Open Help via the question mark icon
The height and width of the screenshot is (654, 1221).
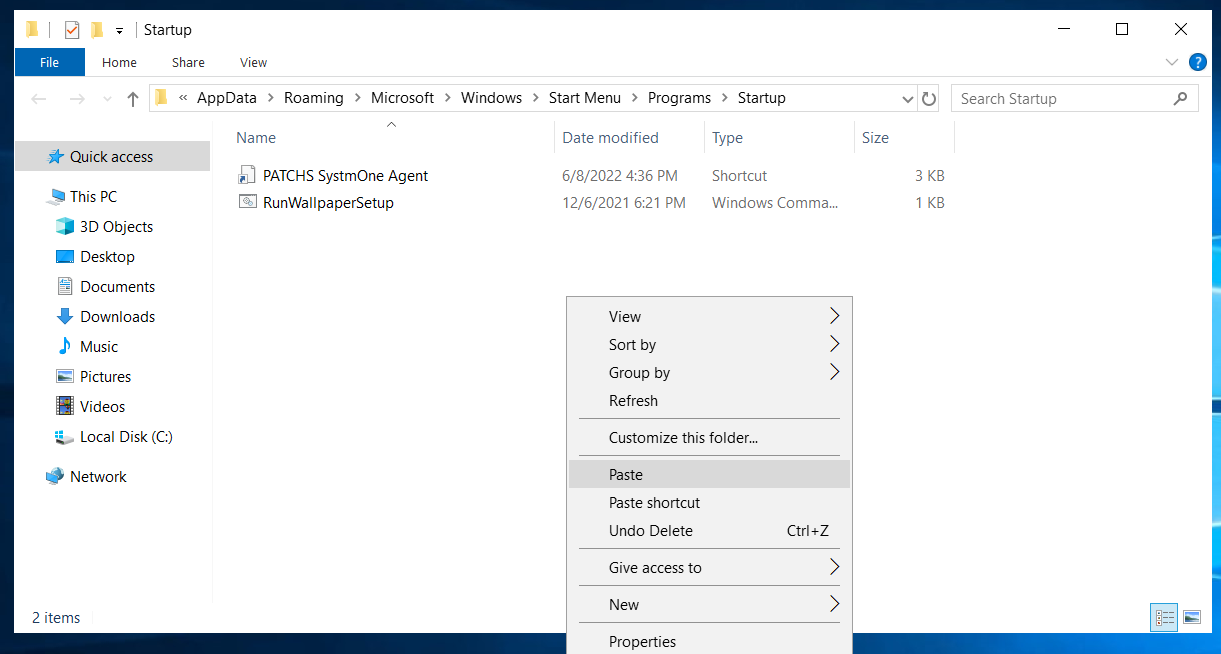click(x=1197, y=61)
